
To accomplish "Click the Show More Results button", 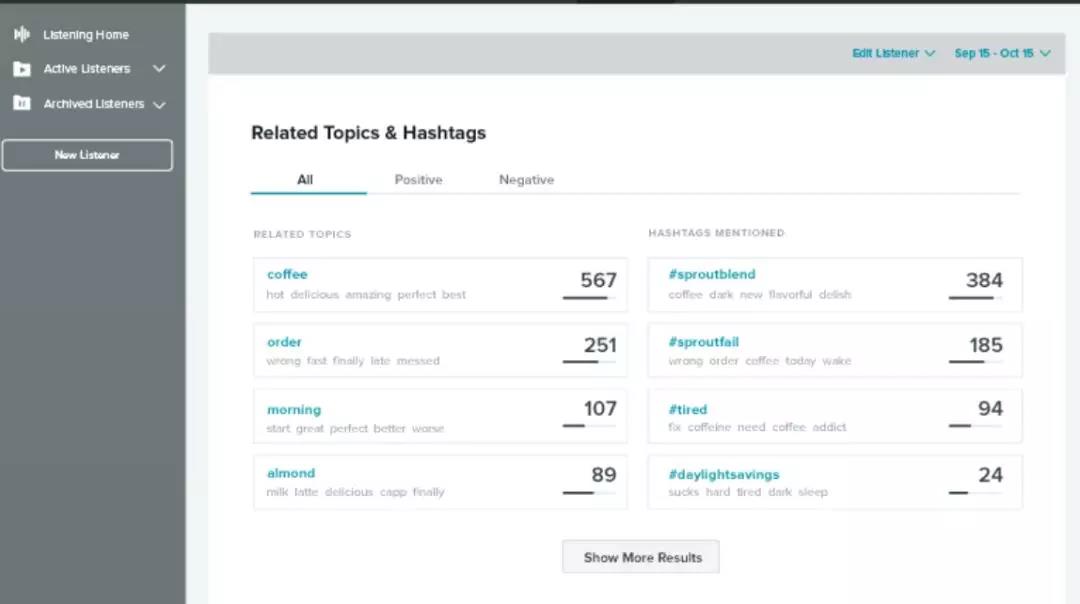I will pos(641,557).
